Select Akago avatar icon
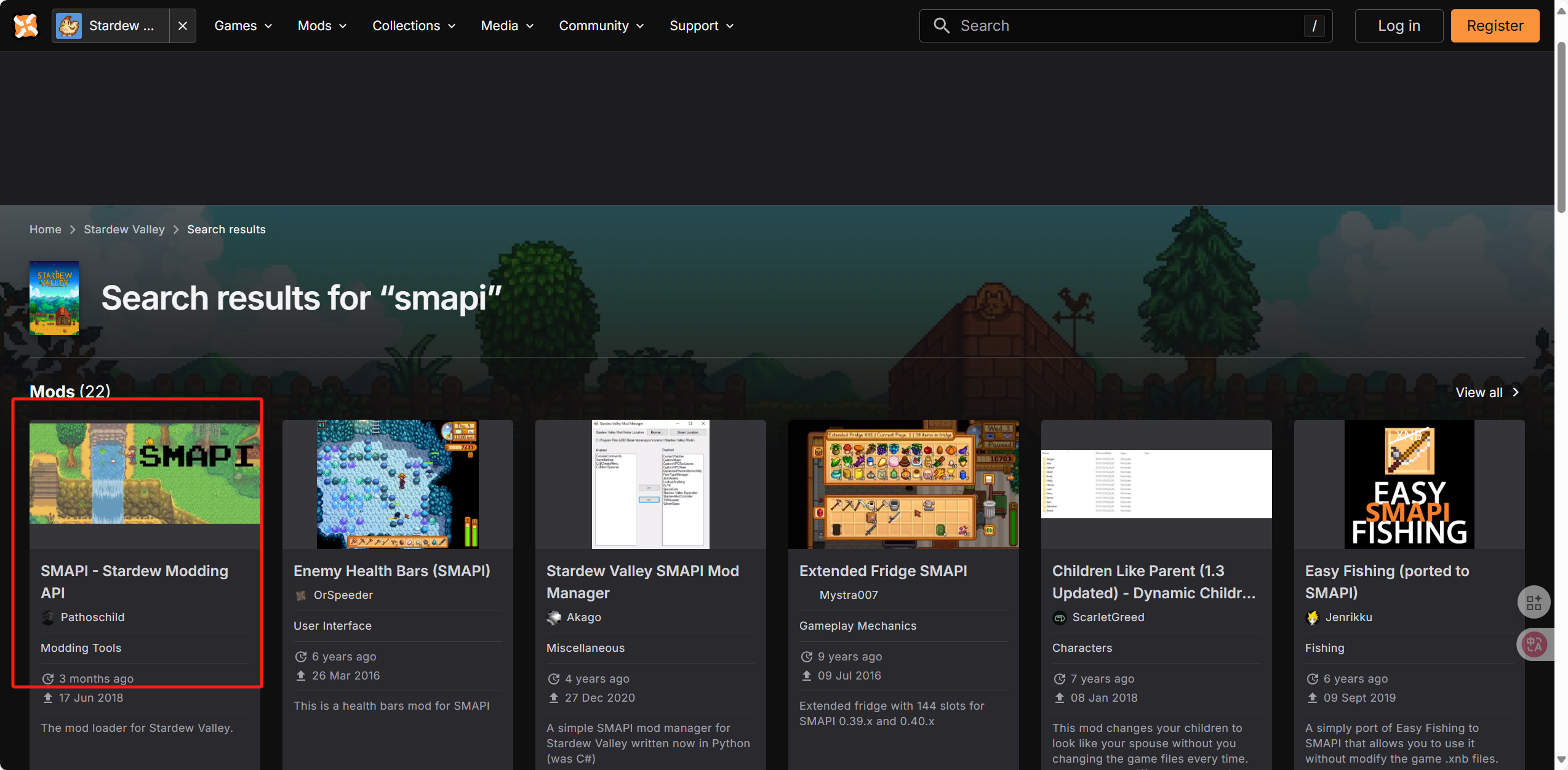Viewport: 1568px width, 770px height. pyautogui.click(x=553, y=617)
